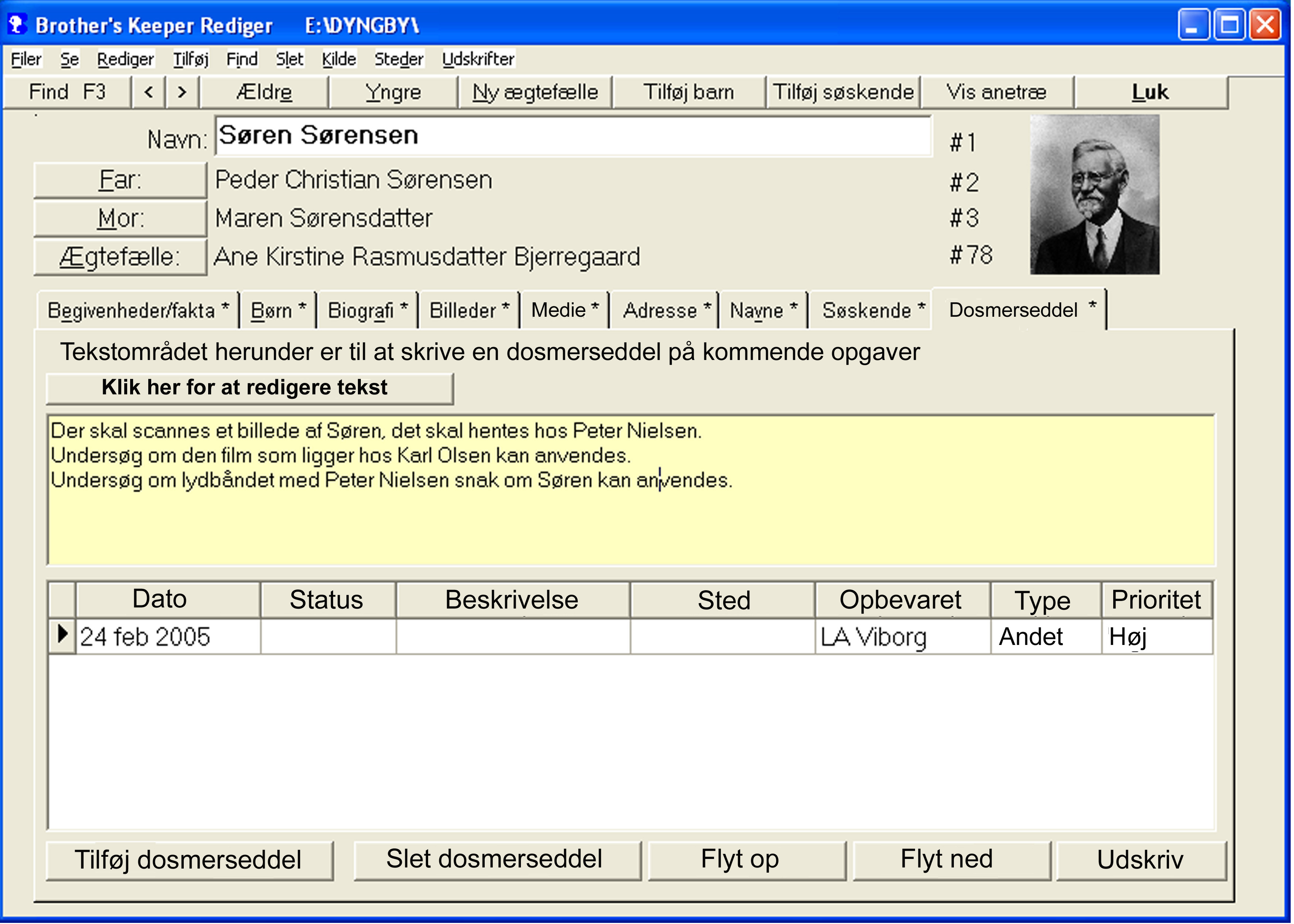The height and width of the screenshot is (924, 1294).
Task: Click the Yngre toolbar button
Action: pyautogui.click(x=393, y=92)
